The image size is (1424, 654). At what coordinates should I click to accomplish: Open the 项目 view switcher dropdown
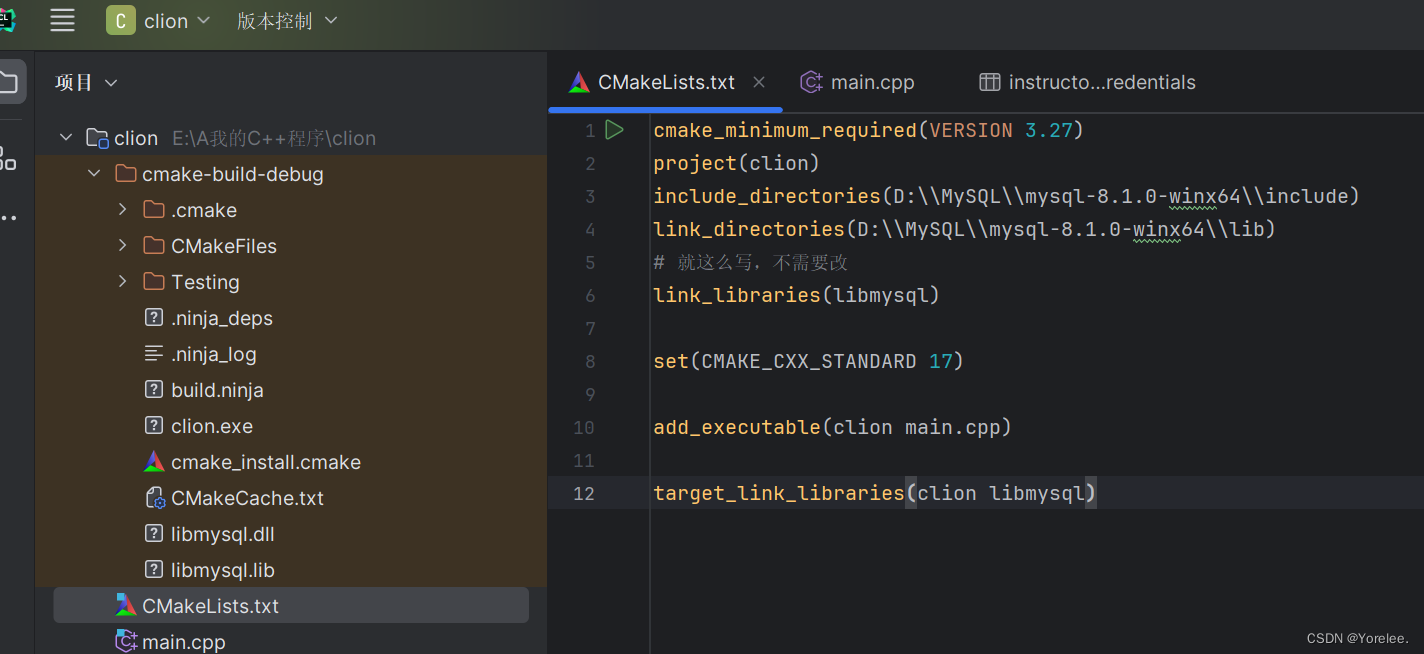86,82
